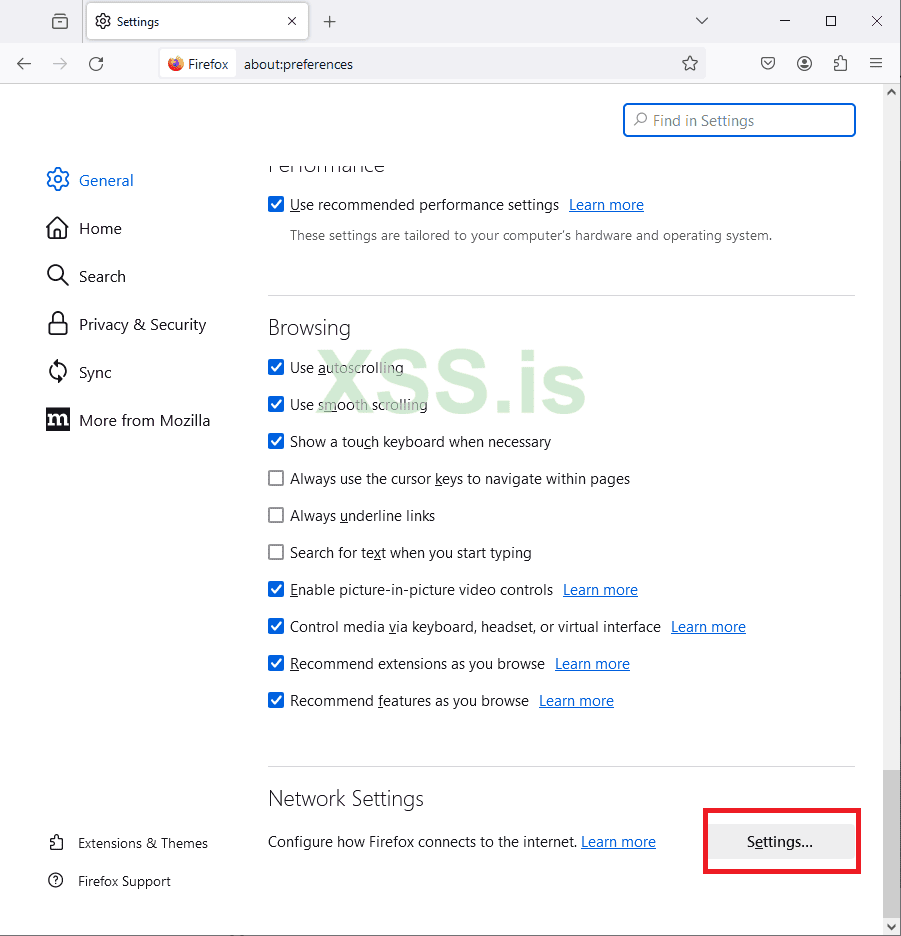
Task: Enable Always underline links checkbox
Action: (277, 515)
